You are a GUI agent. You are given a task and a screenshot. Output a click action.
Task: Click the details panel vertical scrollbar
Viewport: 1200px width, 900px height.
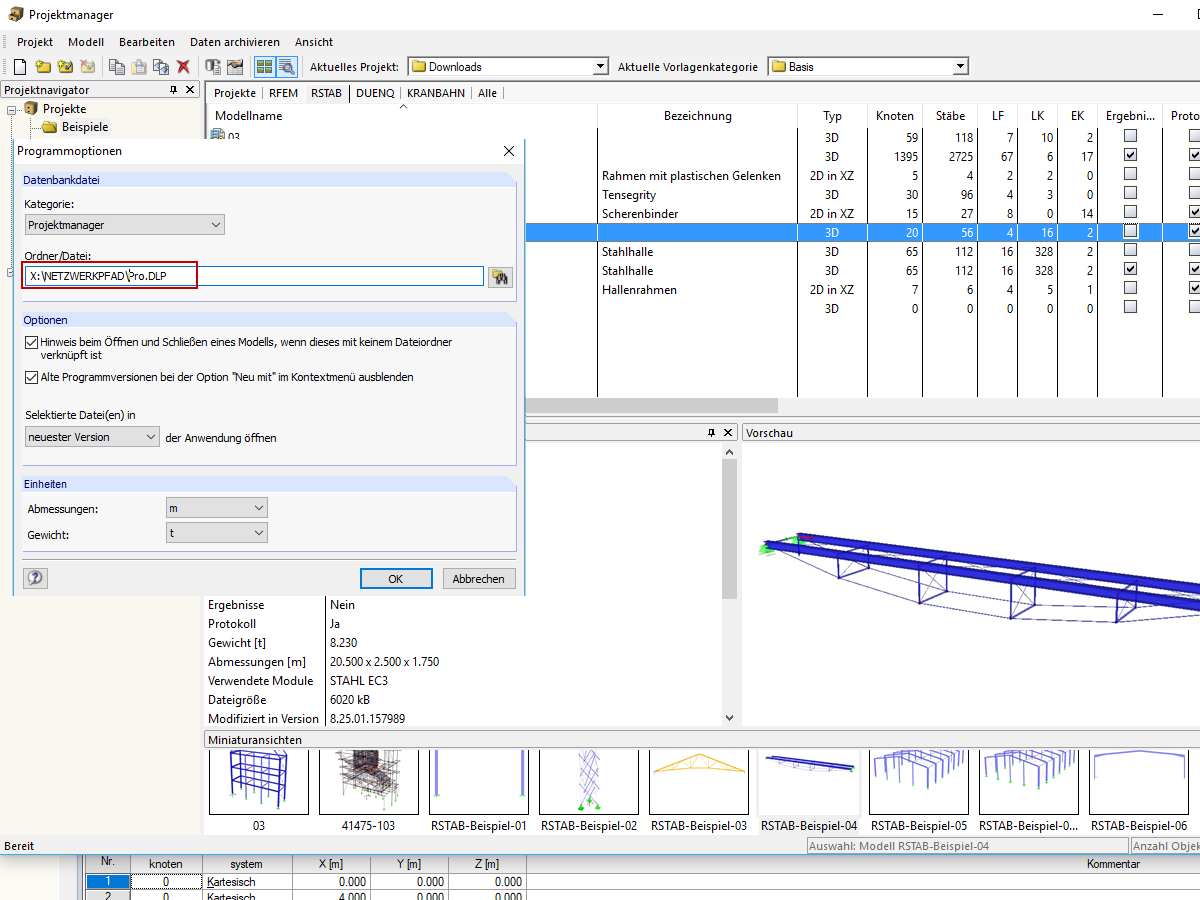coord(729,528)
